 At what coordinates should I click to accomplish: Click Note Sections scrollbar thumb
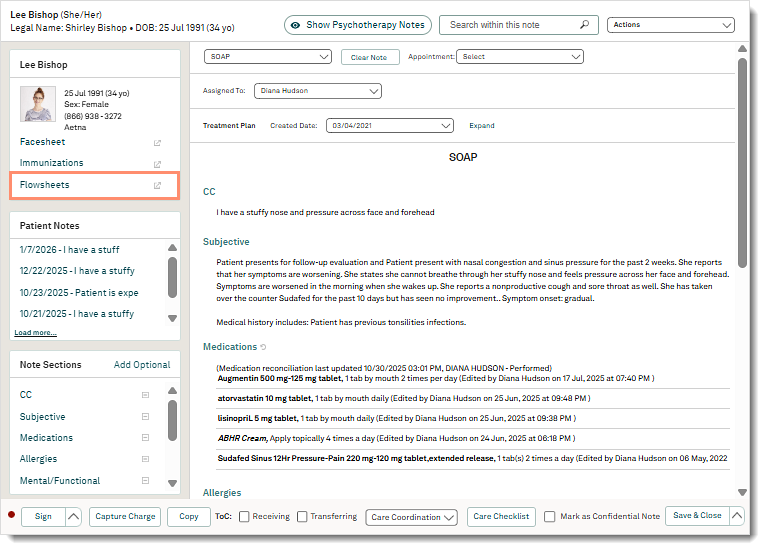[172, 420]
